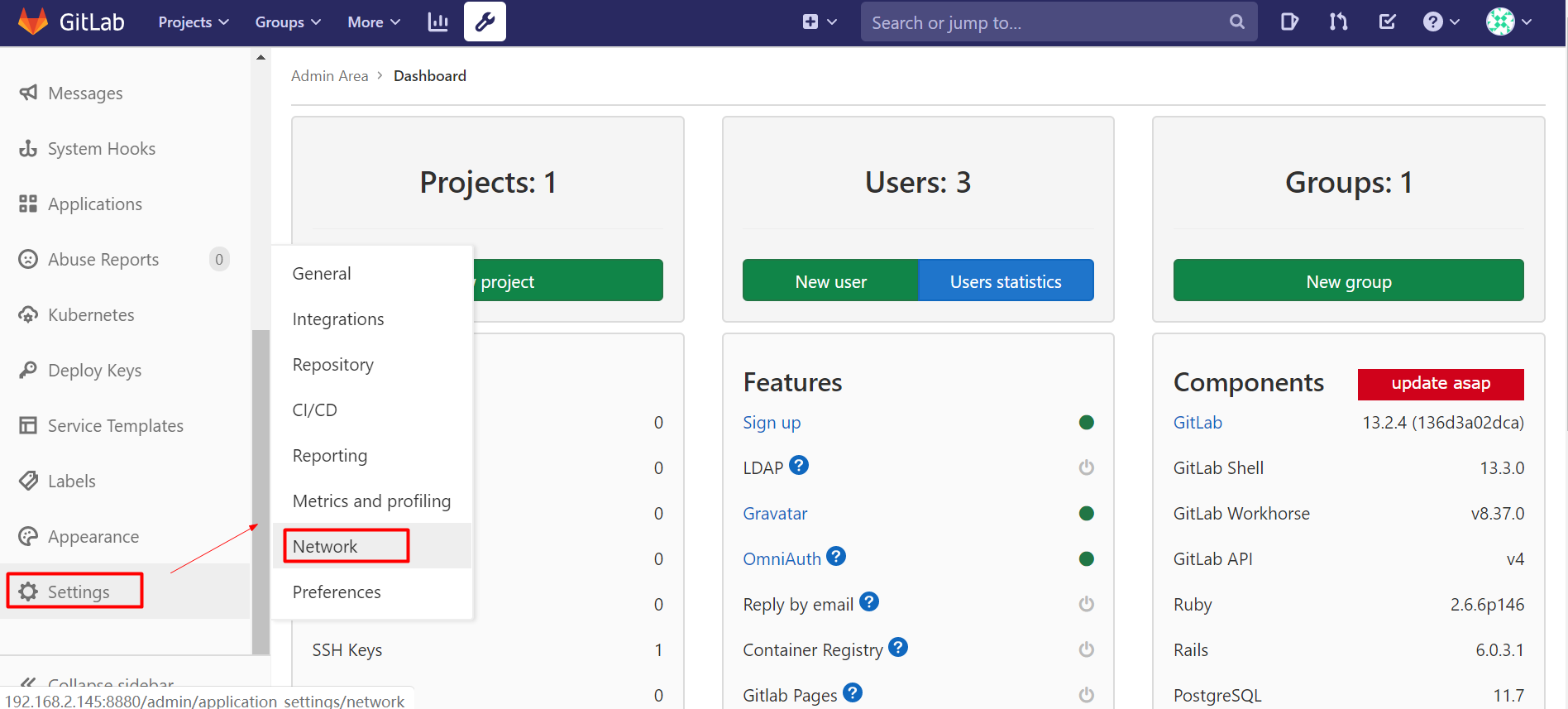The image size is (1568, 709).
Task: Click the GitLab fox logo
Action: 33,22
